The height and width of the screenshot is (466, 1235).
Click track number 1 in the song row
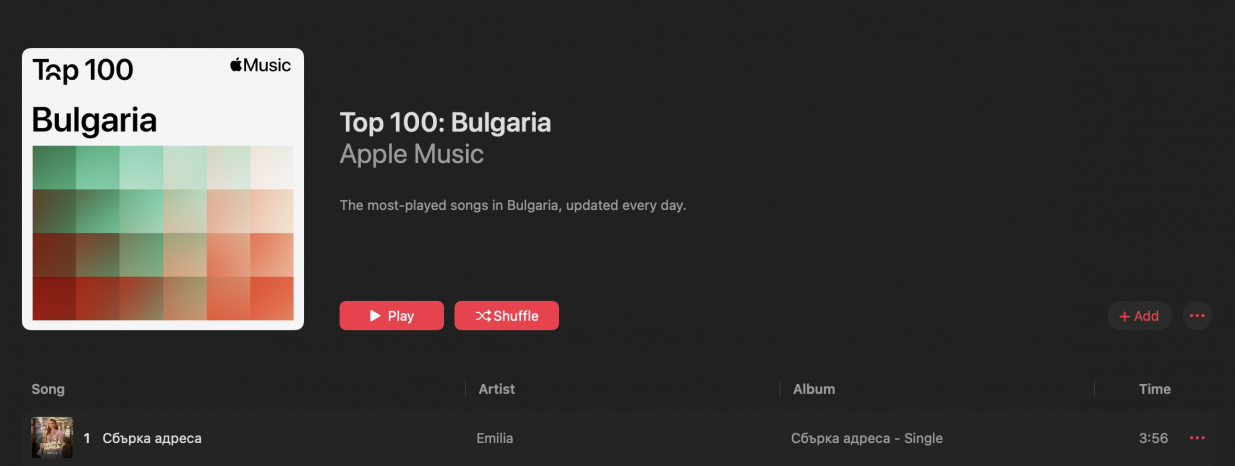pyautogui.click(x=87, y=438)
